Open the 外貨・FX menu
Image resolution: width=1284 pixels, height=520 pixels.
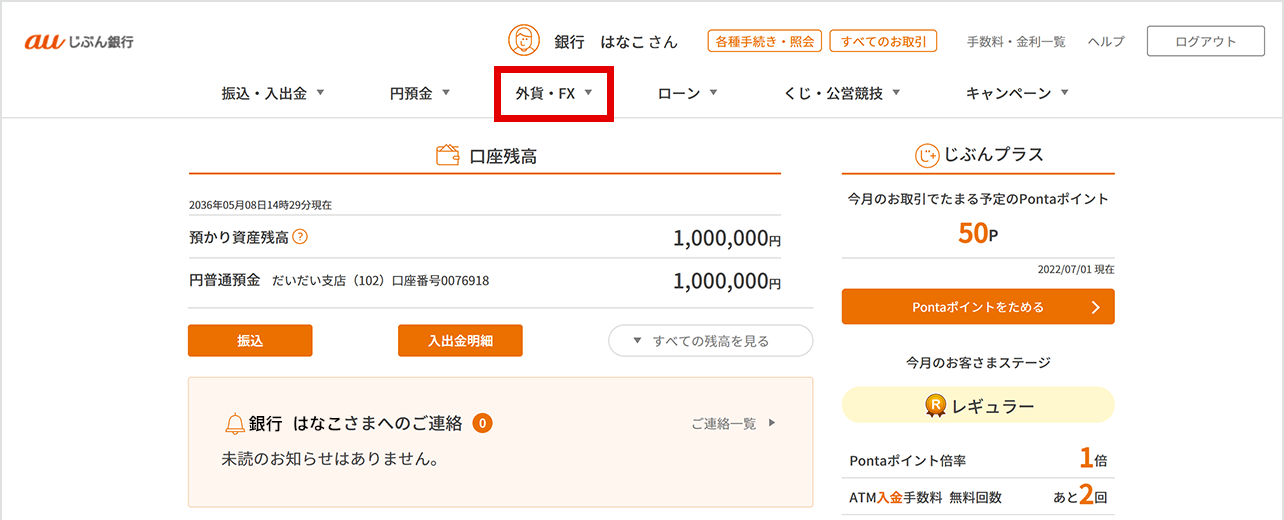point(554,93)
